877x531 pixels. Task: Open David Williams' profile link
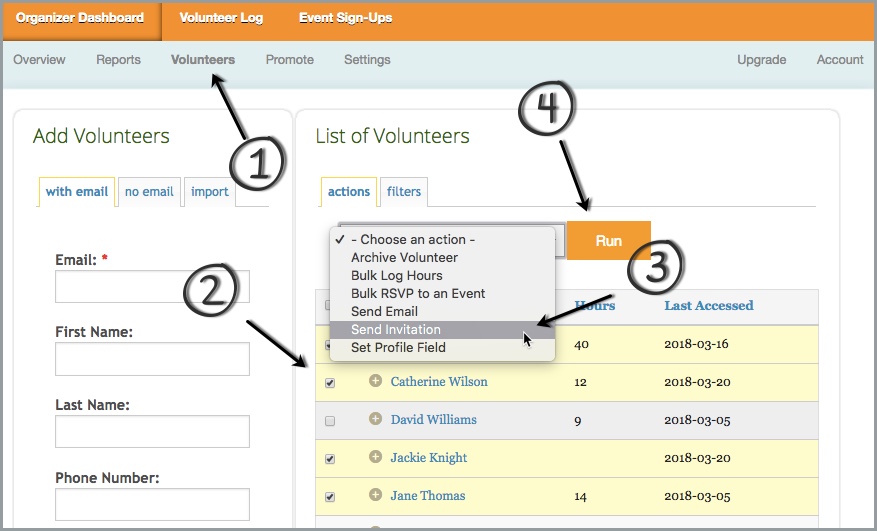click(x=433, y=420)
